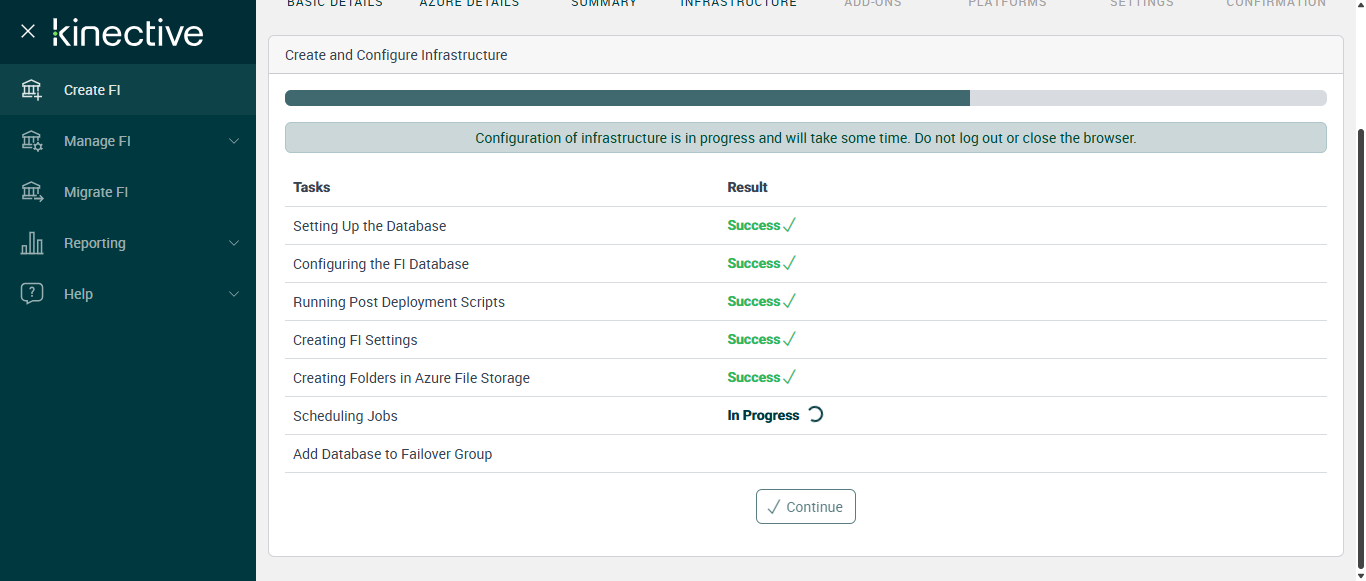Image resolution: width=1366 pixels, height=581 pixels.
Task: Click the Kinective logo
Action: (x=128, y=33)
